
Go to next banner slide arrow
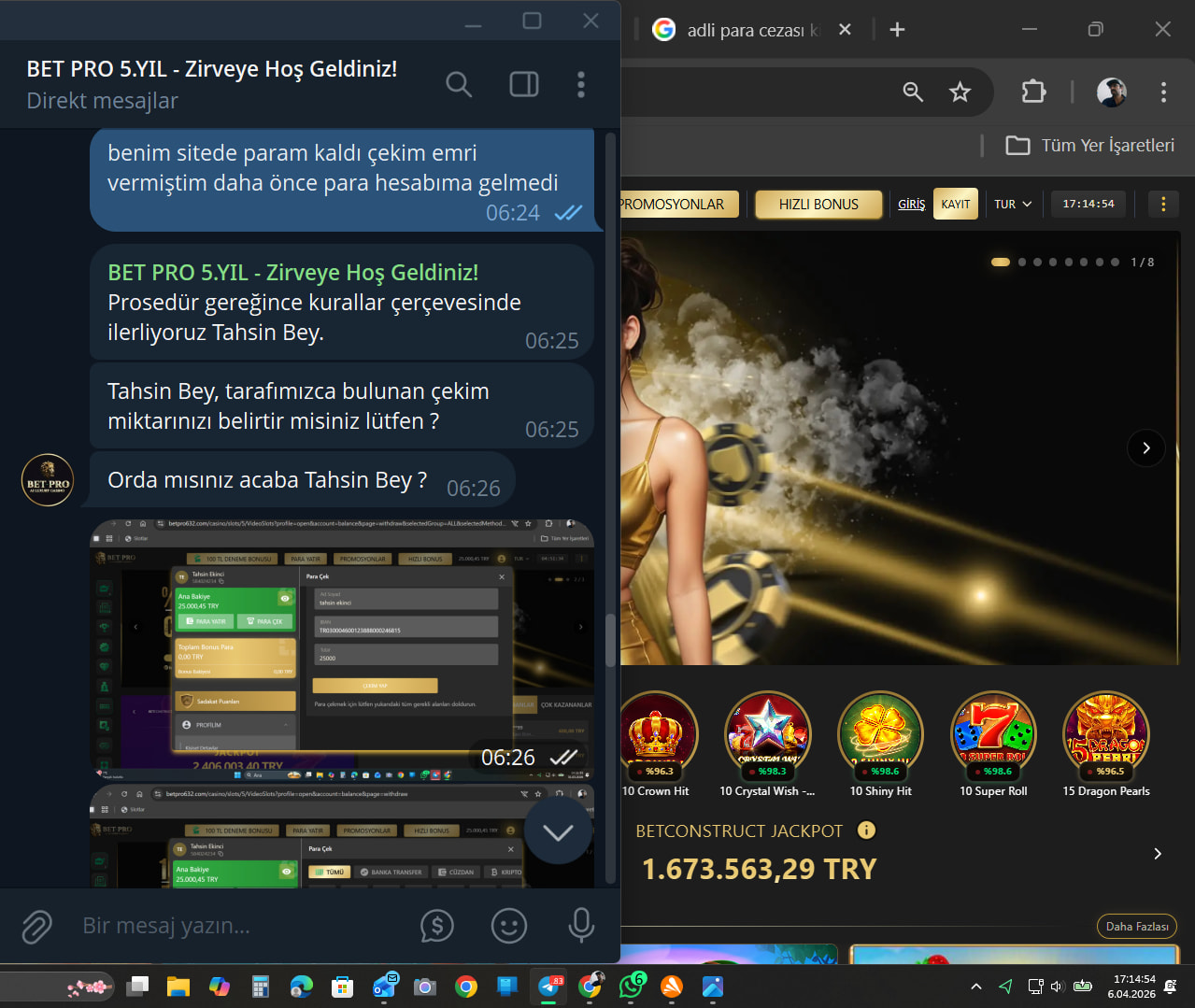tap(1145, 448)
